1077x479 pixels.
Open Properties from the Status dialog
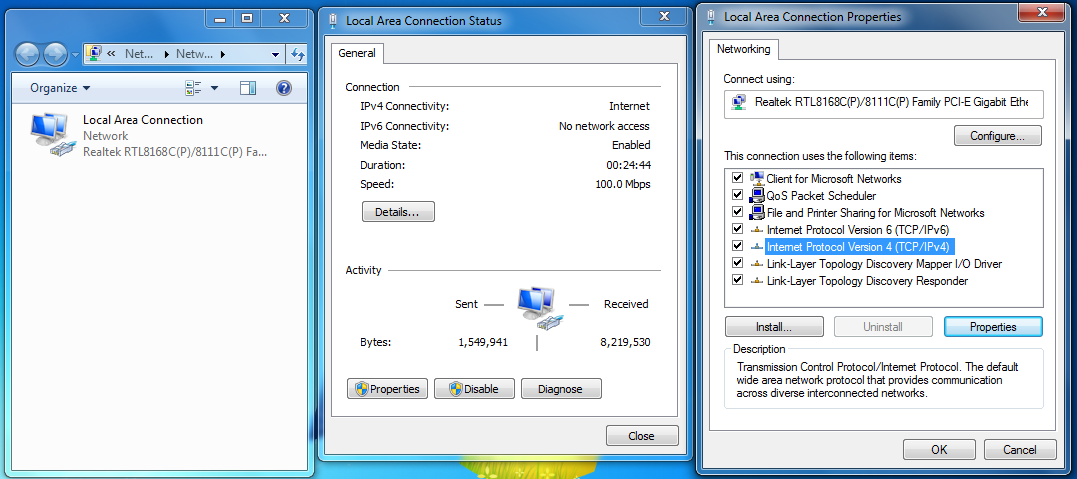tap(387, 389)
